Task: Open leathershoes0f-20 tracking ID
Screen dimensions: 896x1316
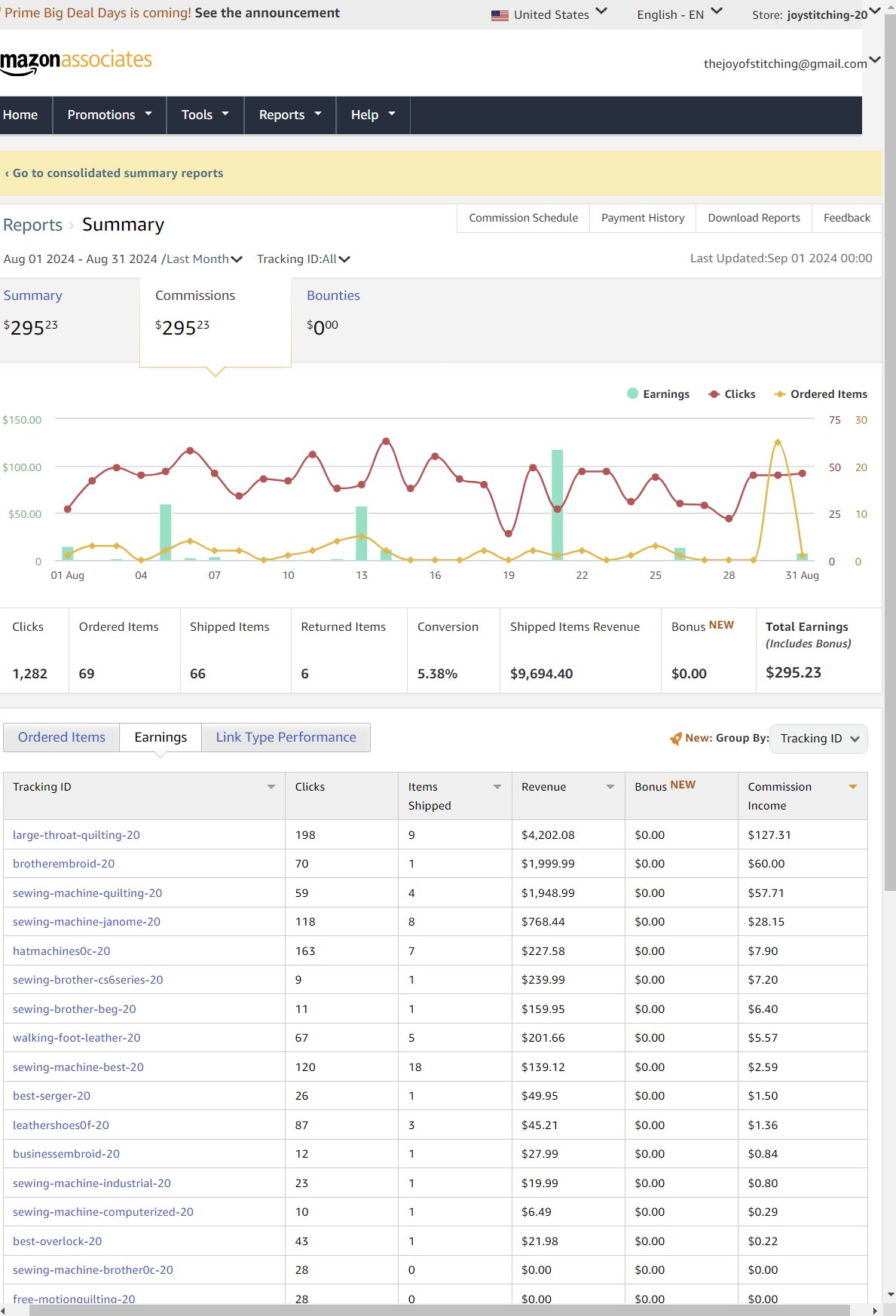Action: (x=61, y=1125)
